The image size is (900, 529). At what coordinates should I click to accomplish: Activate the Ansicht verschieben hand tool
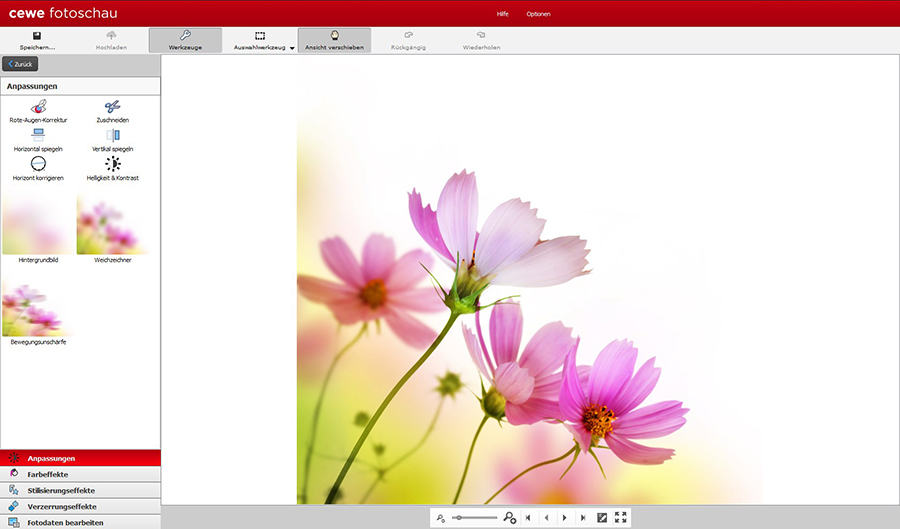(x=334, y=40)
